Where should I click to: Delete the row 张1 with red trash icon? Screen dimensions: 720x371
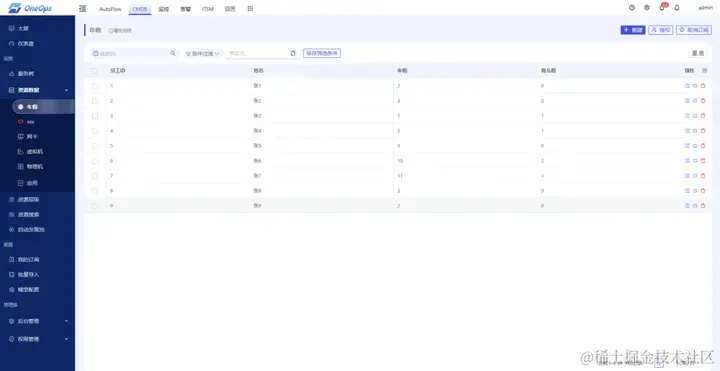coord(703,86)
